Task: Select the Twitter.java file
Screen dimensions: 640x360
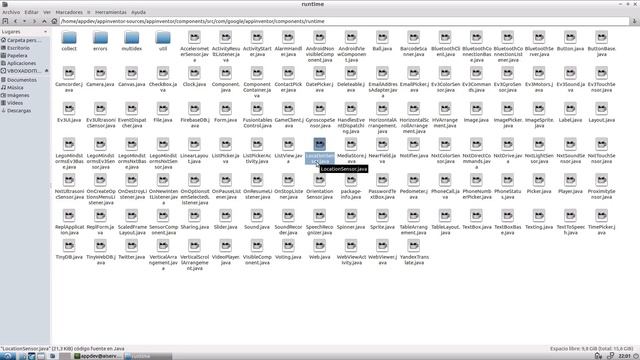Action: 131,250
